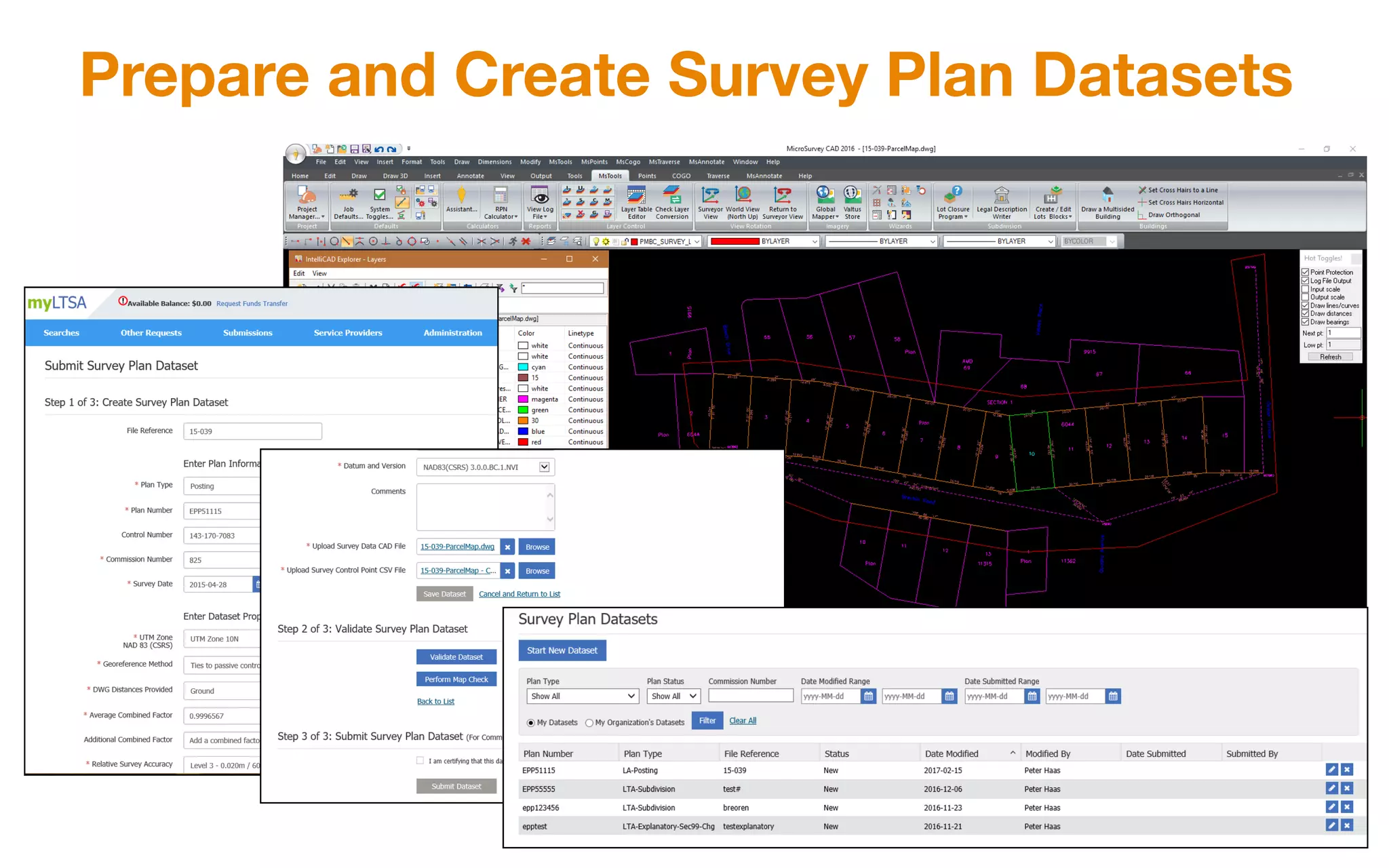Click cyan layer color swatch
This screenshot has width=1389, height=868.
click(x=523, y=367)
